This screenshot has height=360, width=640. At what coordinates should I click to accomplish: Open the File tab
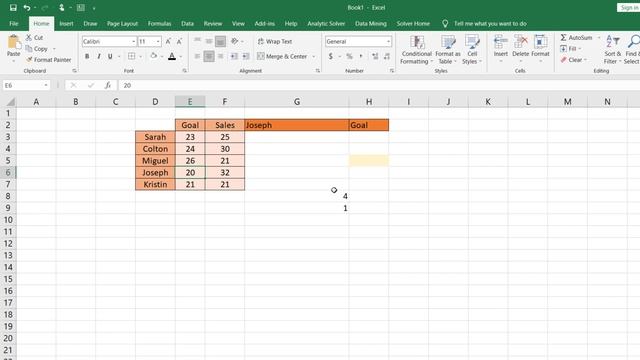click(x=13, y=24)
